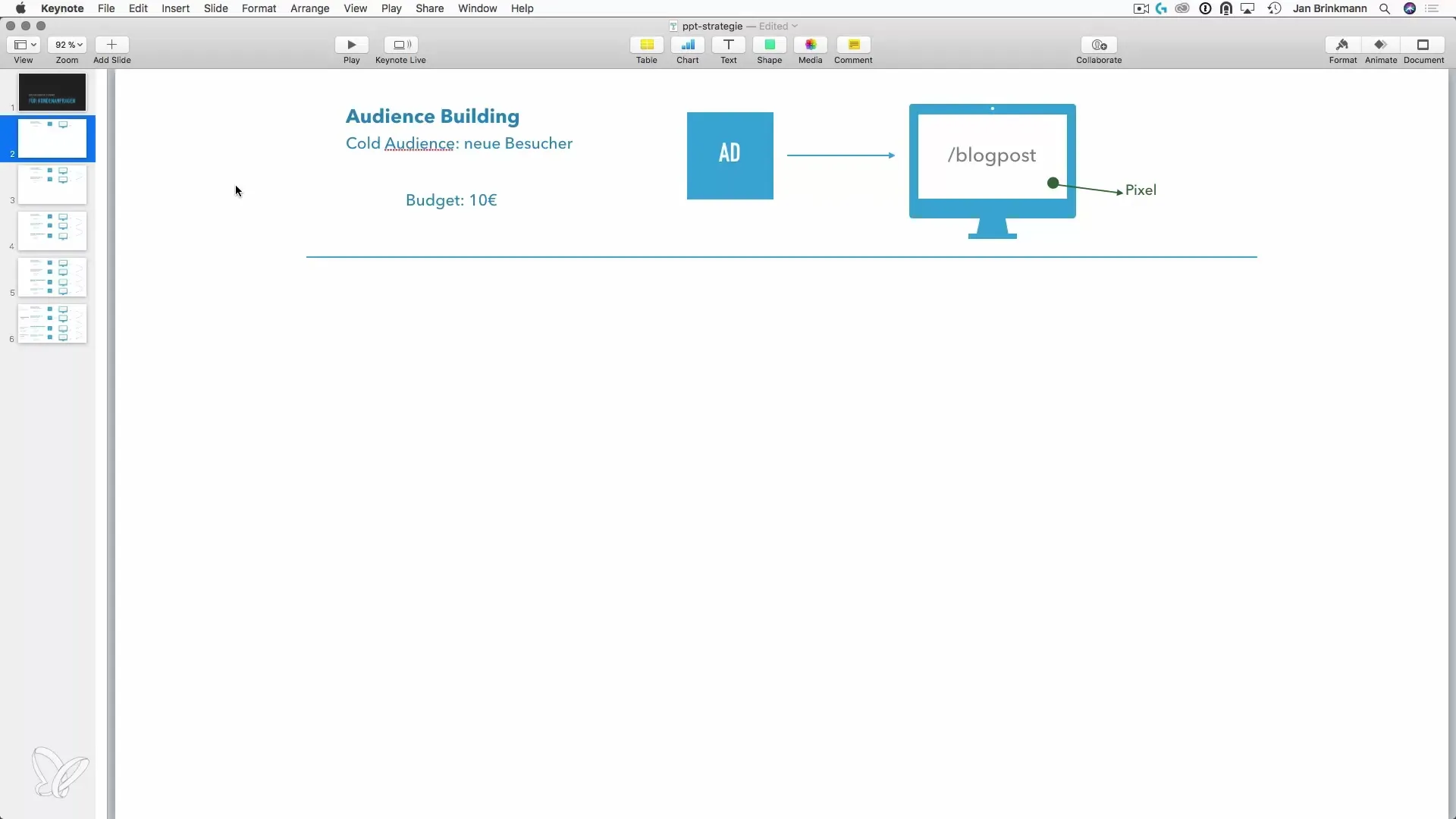Open the 1Password menu bar icon
The height and width of the screenshot is (819, 1456).
1205,8
